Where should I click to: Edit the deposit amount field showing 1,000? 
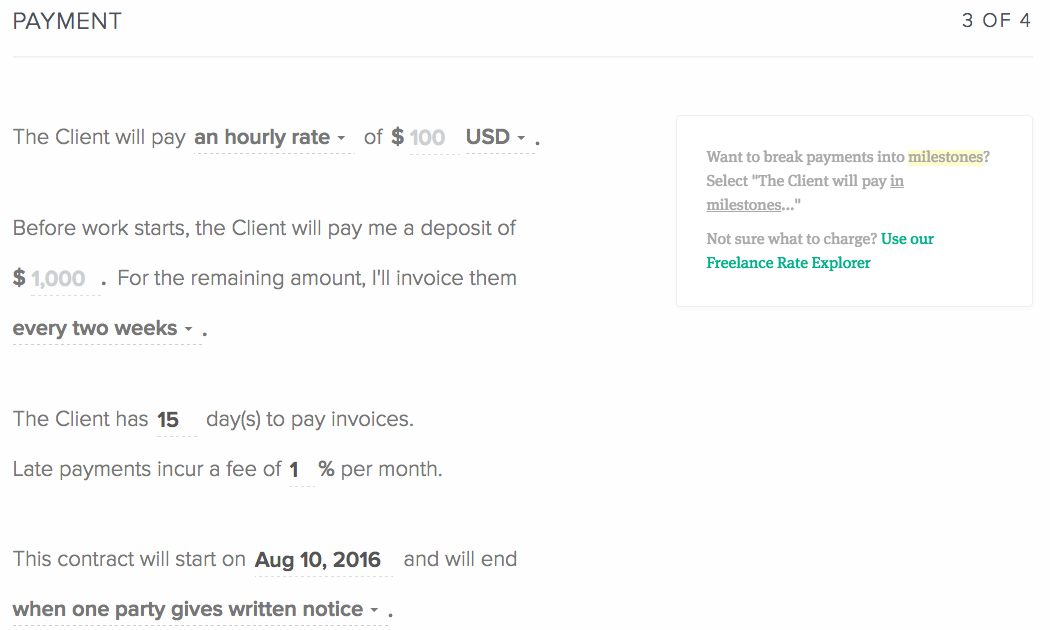point(58,279)
